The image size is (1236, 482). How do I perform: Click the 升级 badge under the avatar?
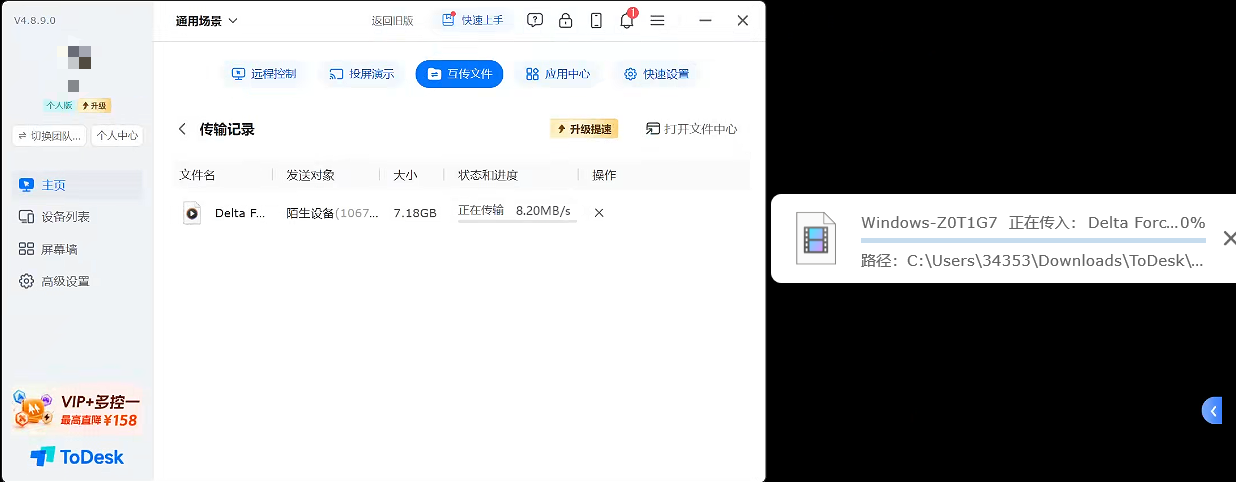coord(95,105)
